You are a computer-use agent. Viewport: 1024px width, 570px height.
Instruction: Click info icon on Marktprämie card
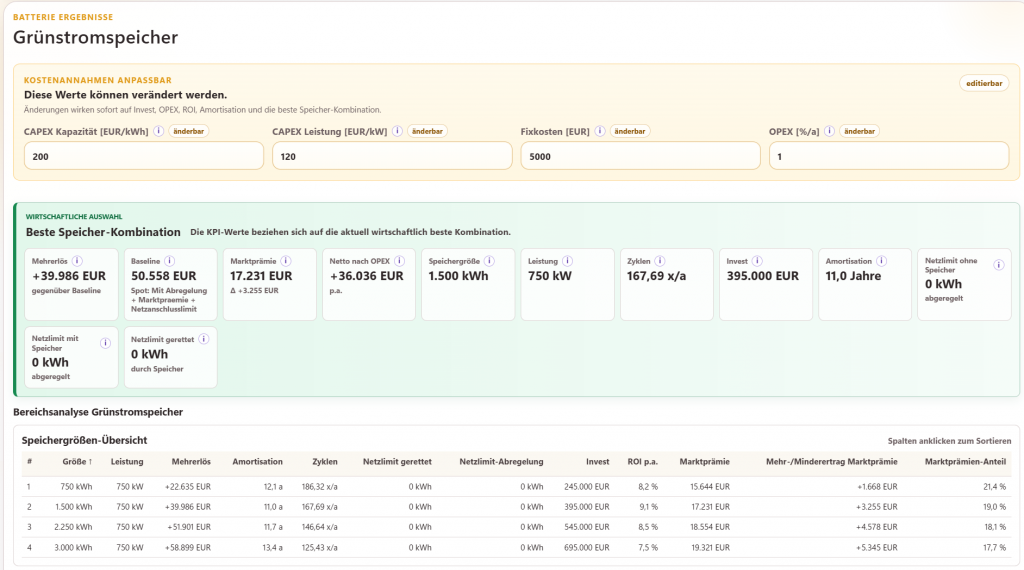pos(285,261)
